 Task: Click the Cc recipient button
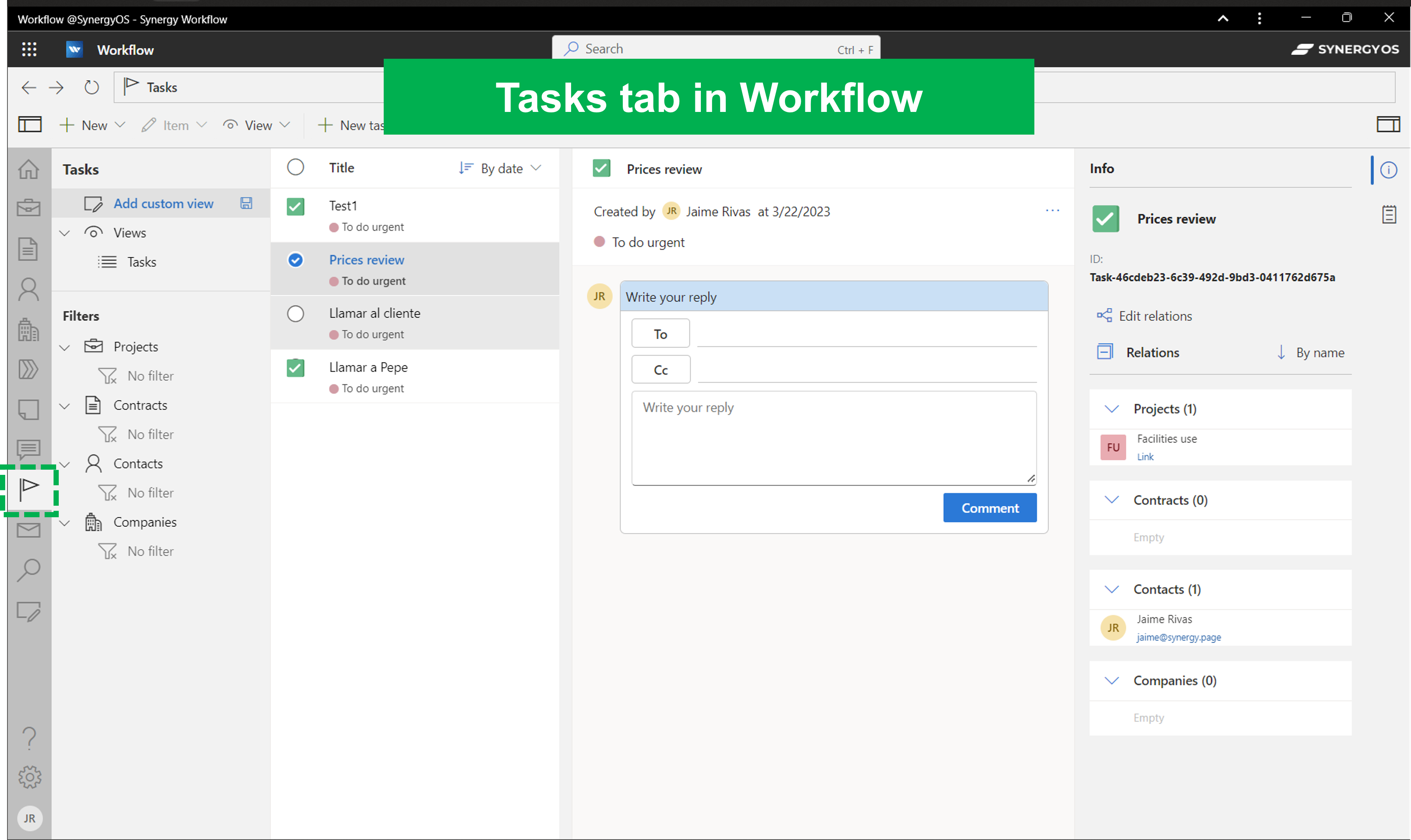(660, 370)
